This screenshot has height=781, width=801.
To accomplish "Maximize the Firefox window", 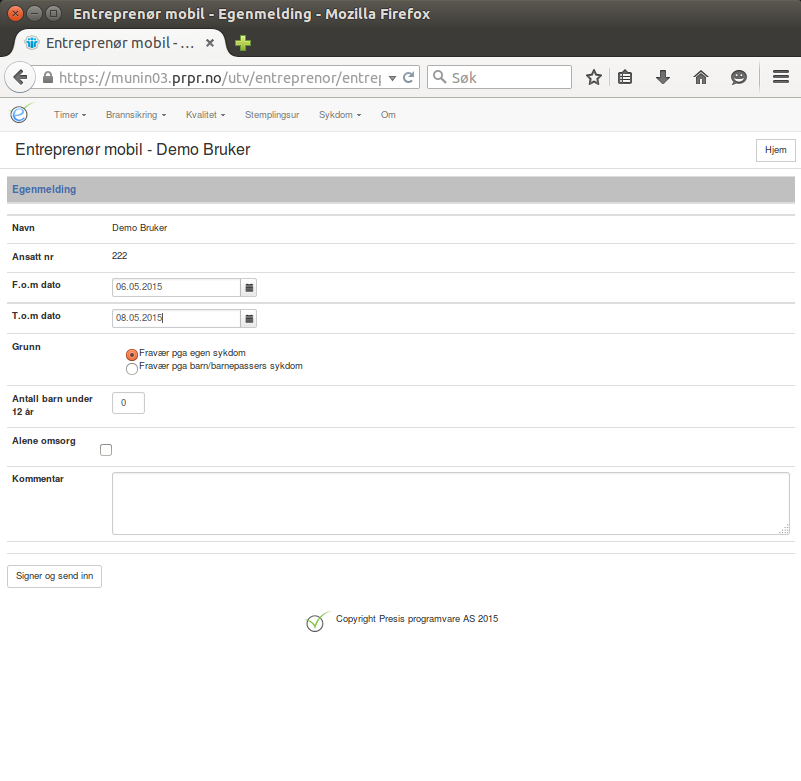I will click(x=53, y=14).
